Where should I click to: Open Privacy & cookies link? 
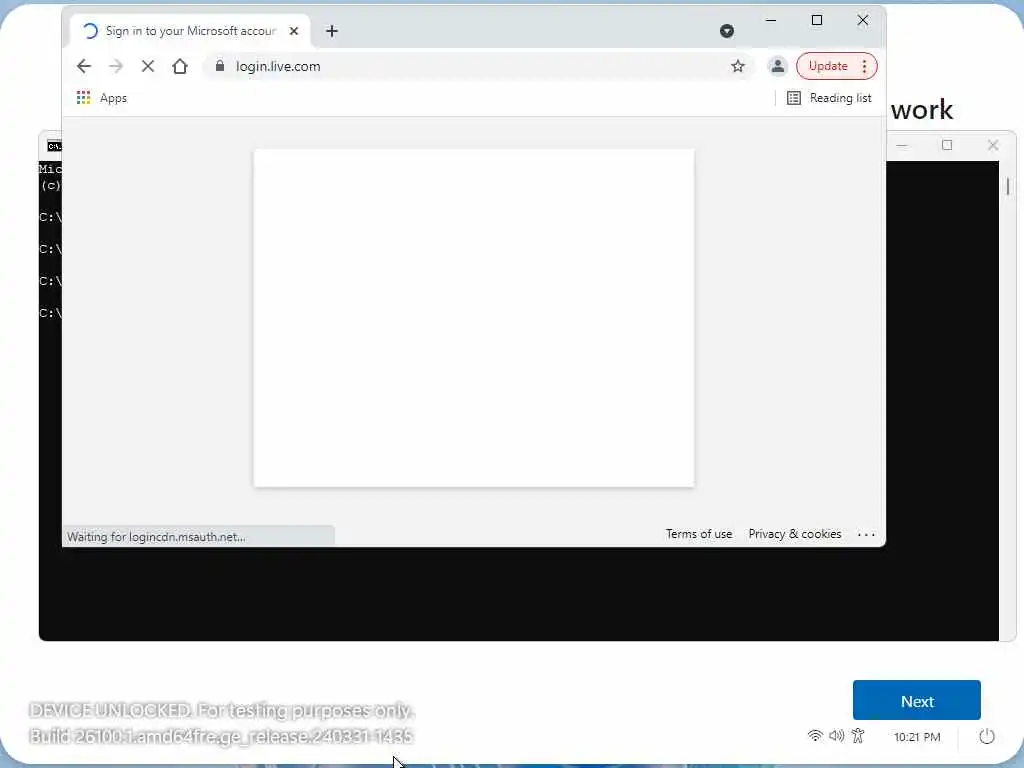click(x=795, y=534)
